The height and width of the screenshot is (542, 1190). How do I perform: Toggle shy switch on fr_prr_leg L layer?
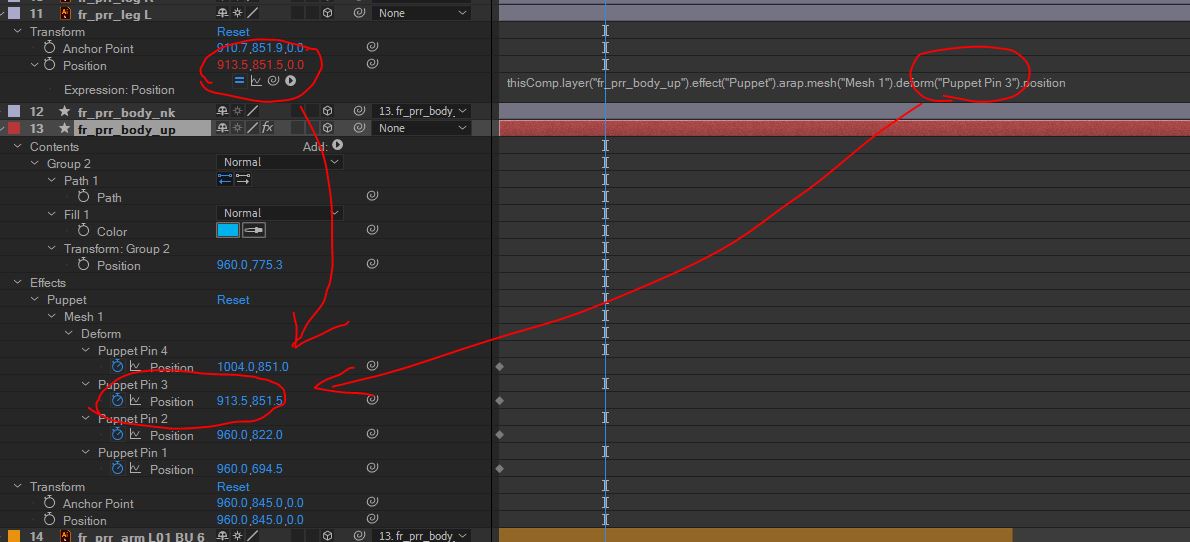[222, 13]
